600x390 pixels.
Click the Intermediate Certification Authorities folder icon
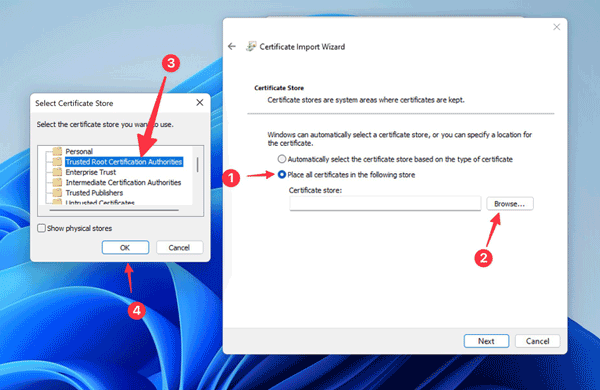57,182
